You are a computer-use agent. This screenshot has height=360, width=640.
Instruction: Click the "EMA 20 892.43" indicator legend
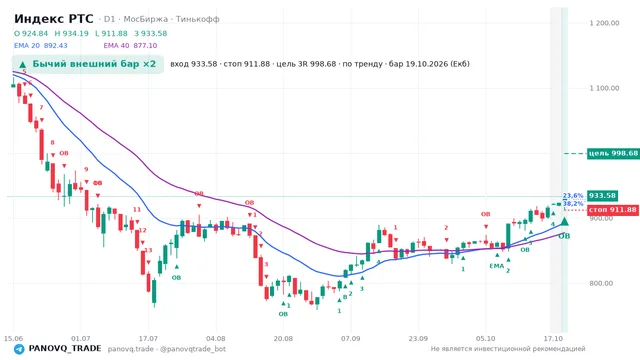pyautogui.click(x=41, y=46)
